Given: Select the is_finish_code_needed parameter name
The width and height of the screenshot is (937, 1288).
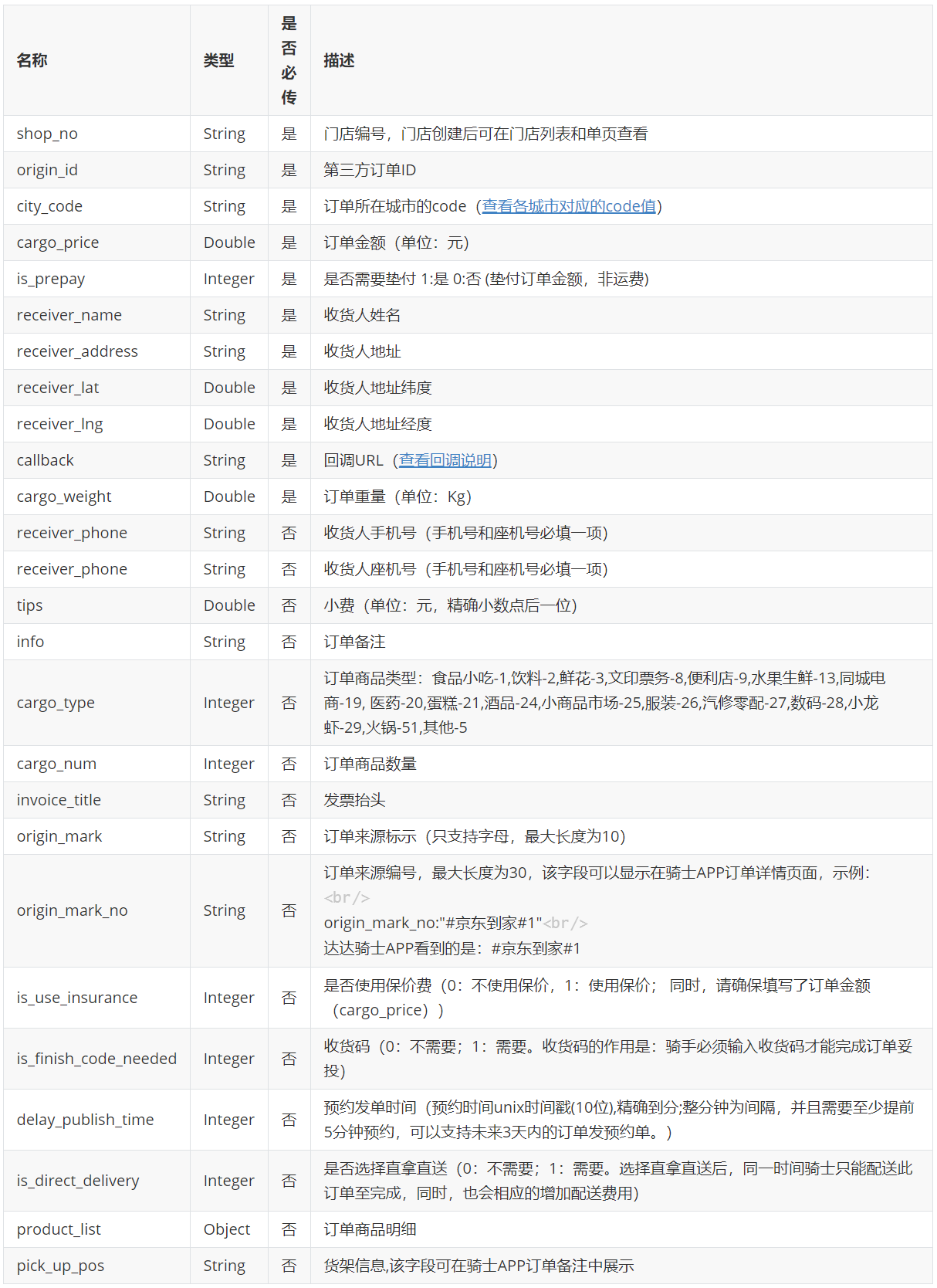Looking at the screenshot, I should point(96,1059).
